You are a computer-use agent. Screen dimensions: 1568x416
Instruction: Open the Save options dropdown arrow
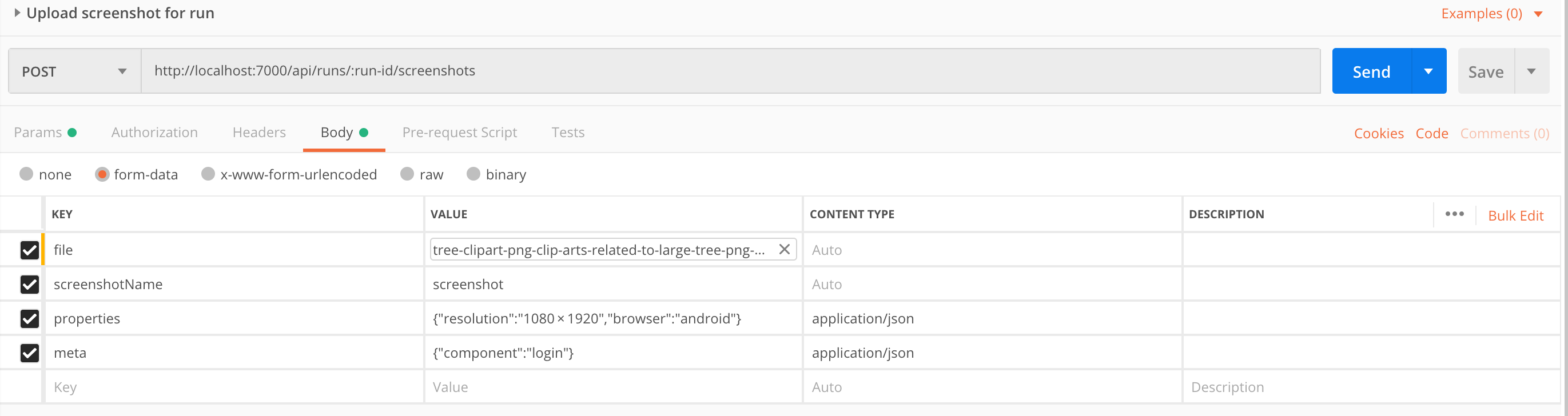click(1531, 71)
